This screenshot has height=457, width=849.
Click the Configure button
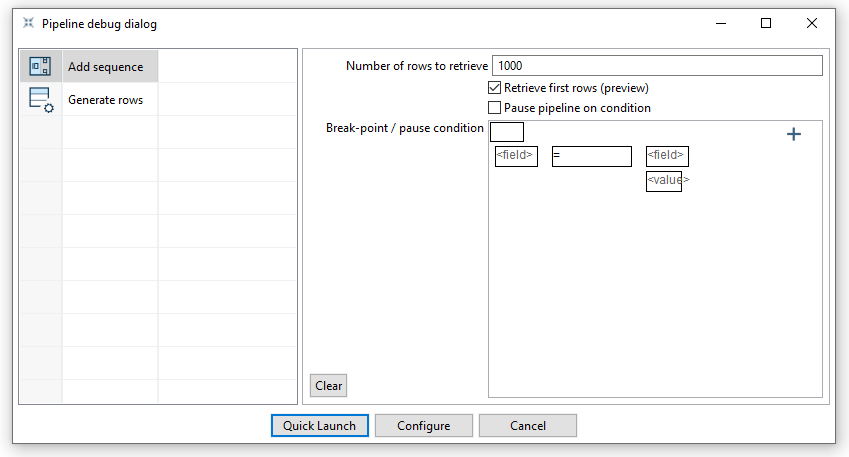click(x=423, y=426)
